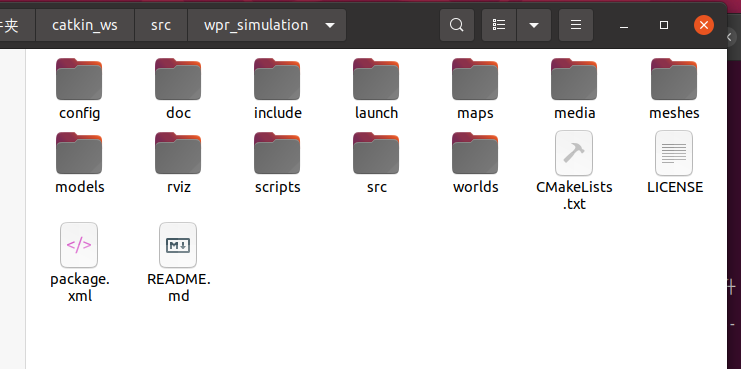Minimize the file manager window
Viewport: 741px width, 369px height.
pyautogui.click(x=624, y=26)
